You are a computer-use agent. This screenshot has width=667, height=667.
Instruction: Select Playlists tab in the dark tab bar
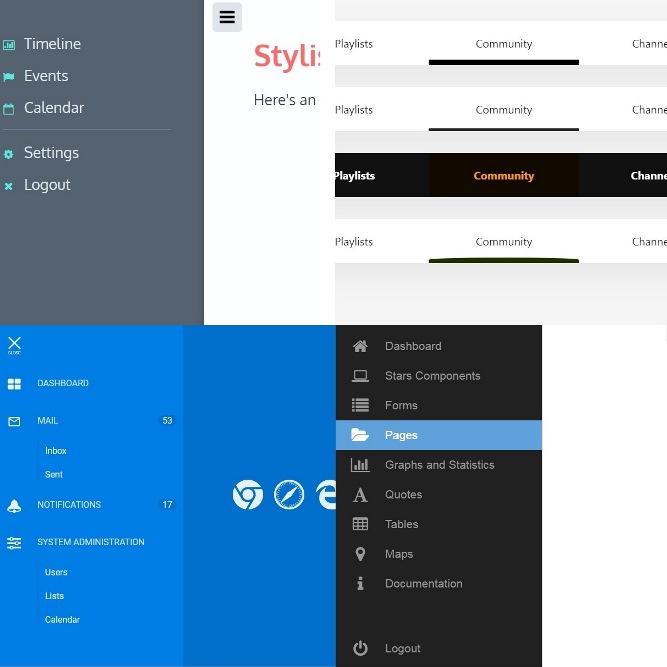[354, 176]
